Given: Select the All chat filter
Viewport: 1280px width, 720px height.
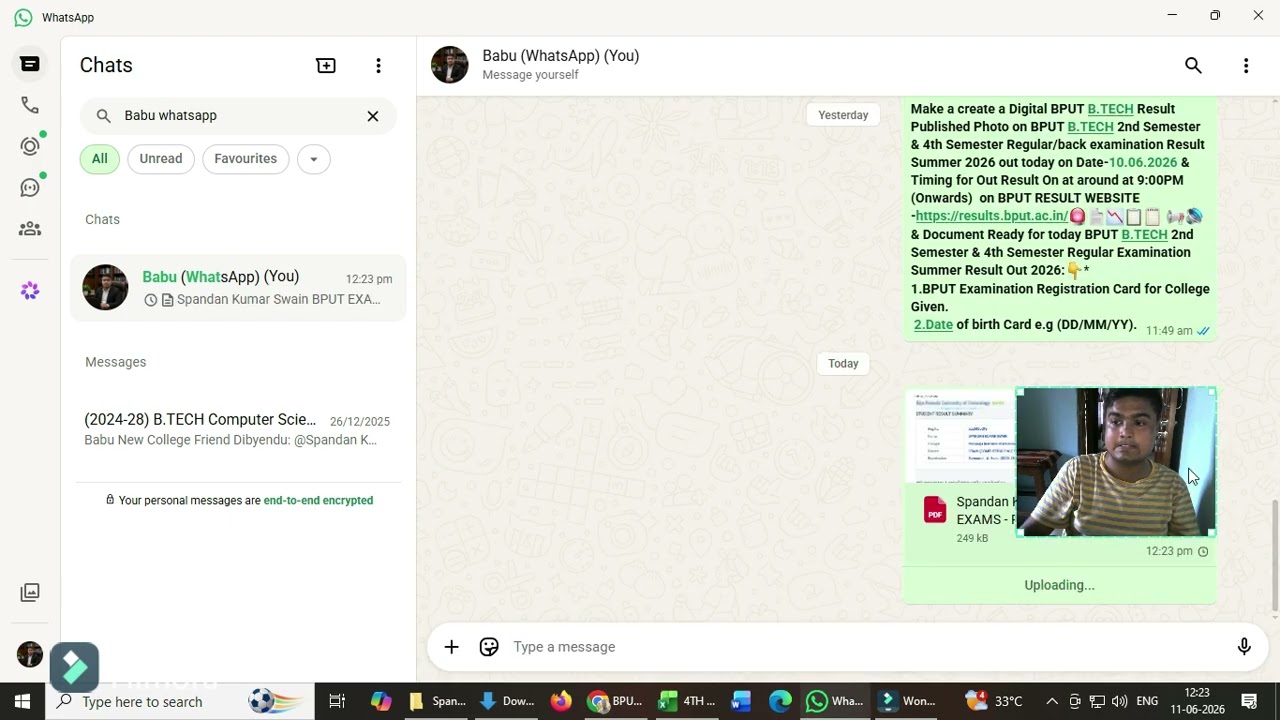Looking at the screenshot, I should coord(100,159).
